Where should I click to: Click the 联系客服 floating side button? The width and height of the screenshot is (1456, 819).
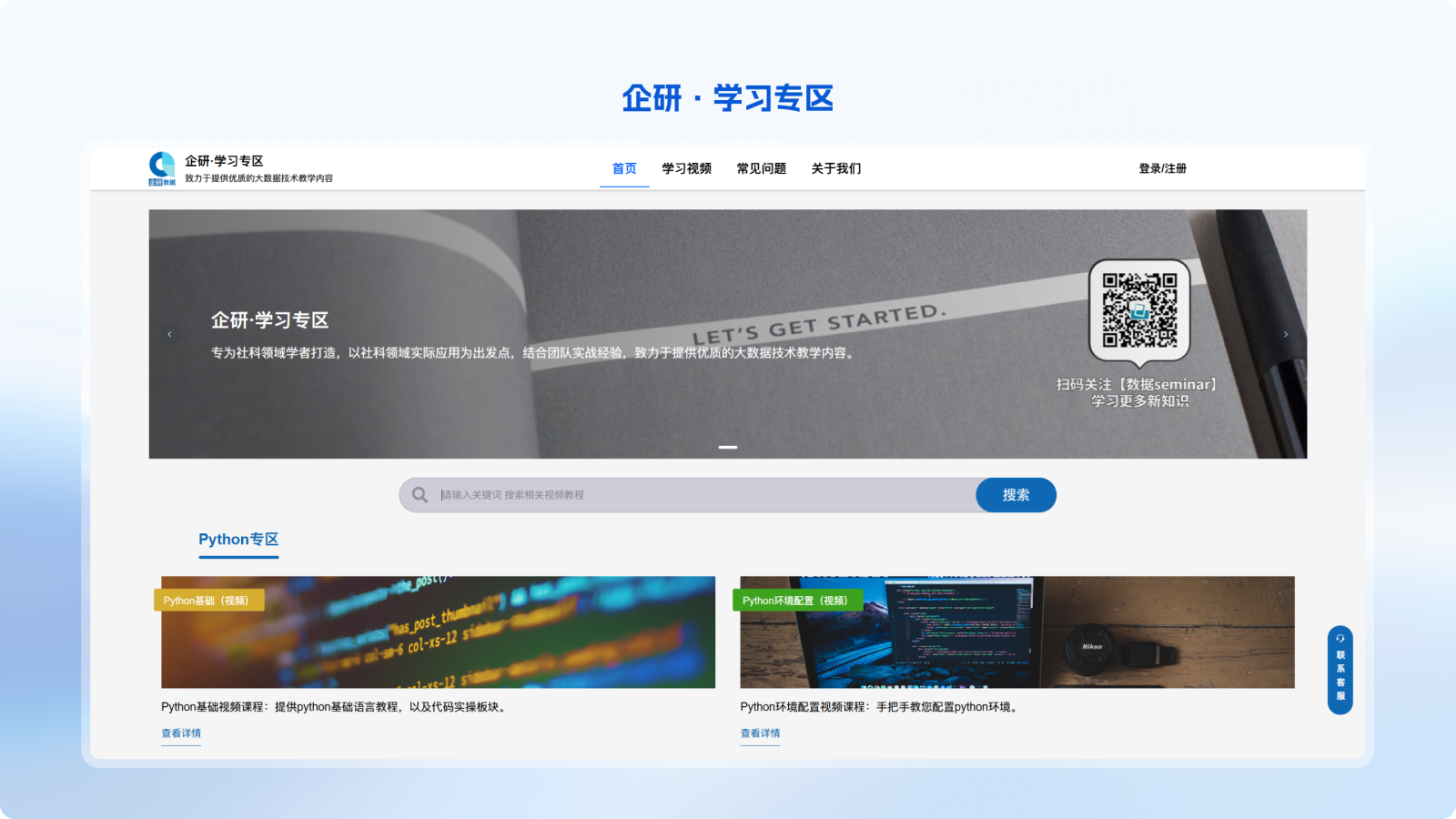pos(1340,670)
